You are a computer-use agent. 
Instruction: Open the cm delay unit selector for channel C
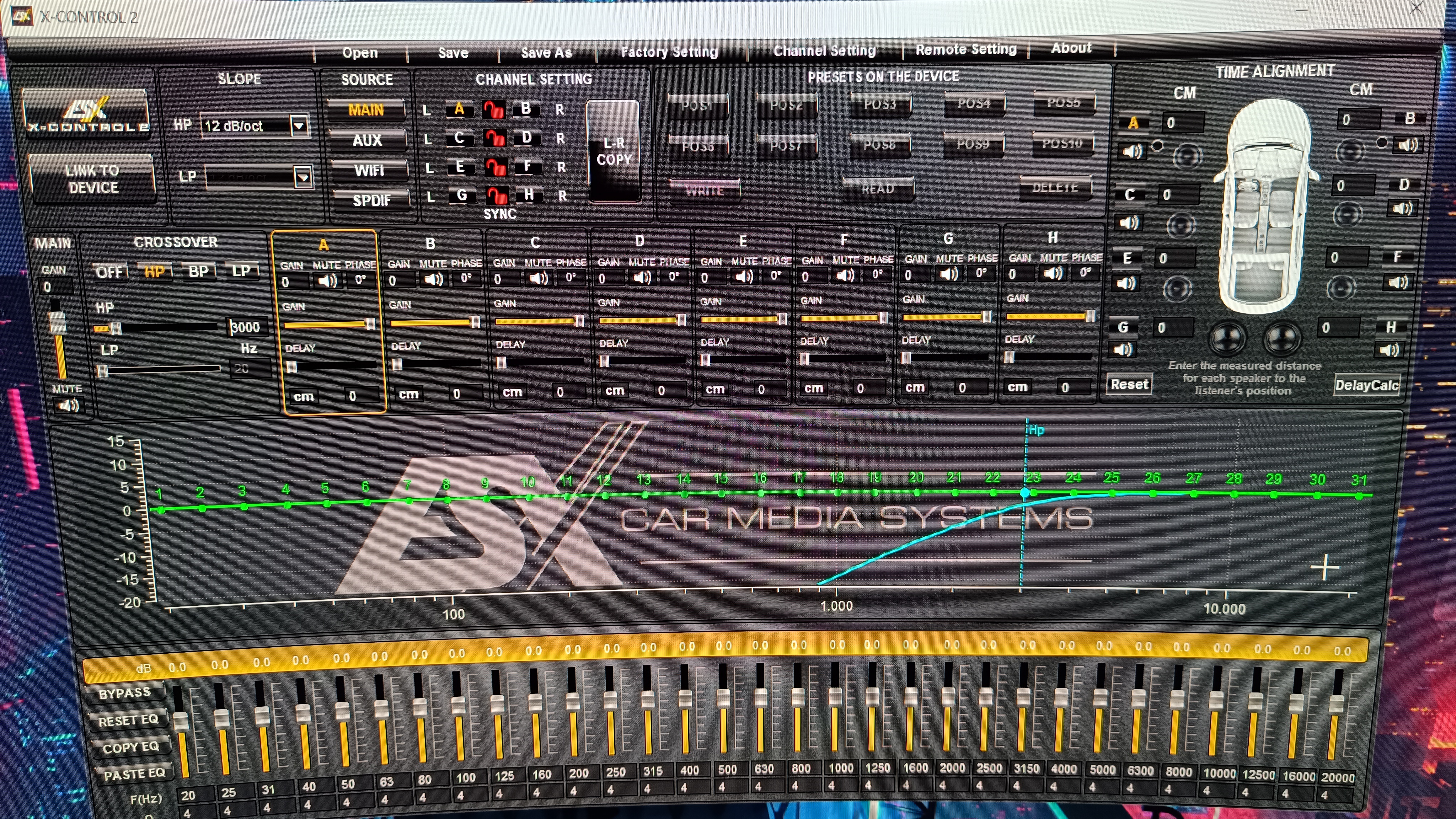[x=512, y=392]
